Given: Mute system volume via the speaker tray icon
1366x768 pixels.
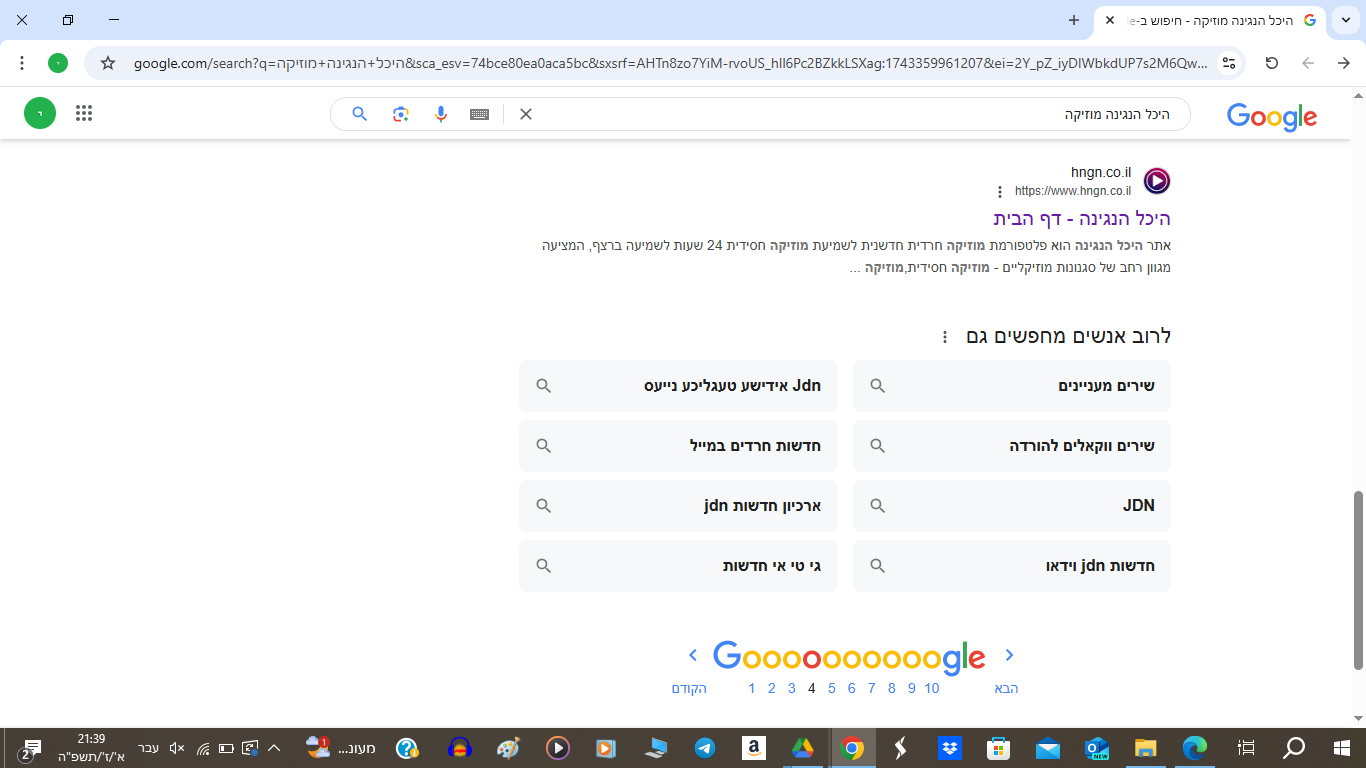Looking at the screenshot, I should [x=176, y=746].
